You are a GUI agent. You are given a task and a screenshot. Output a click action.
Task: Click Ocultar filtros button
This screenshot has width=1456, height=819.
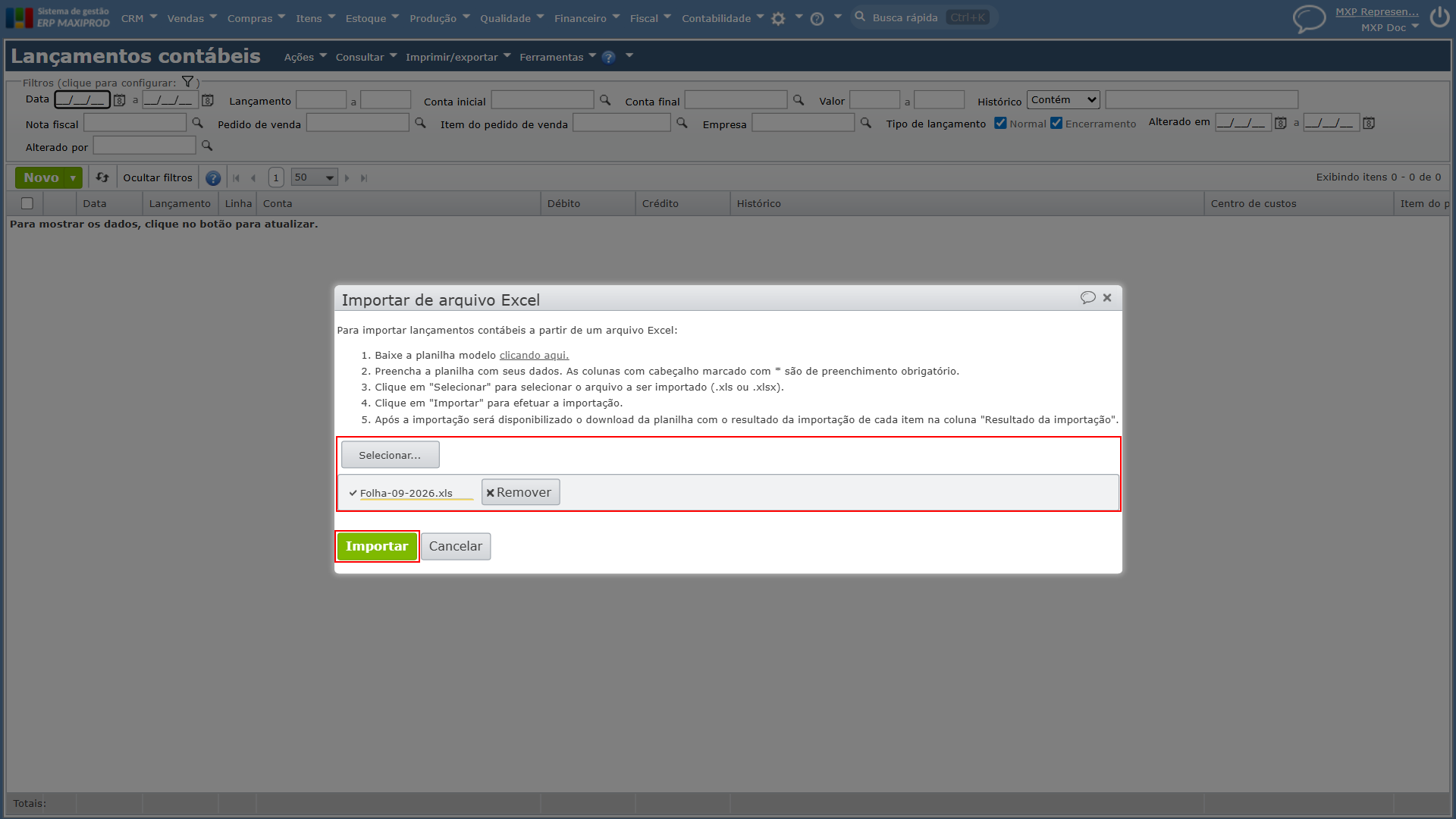click(x=158, y=177)
